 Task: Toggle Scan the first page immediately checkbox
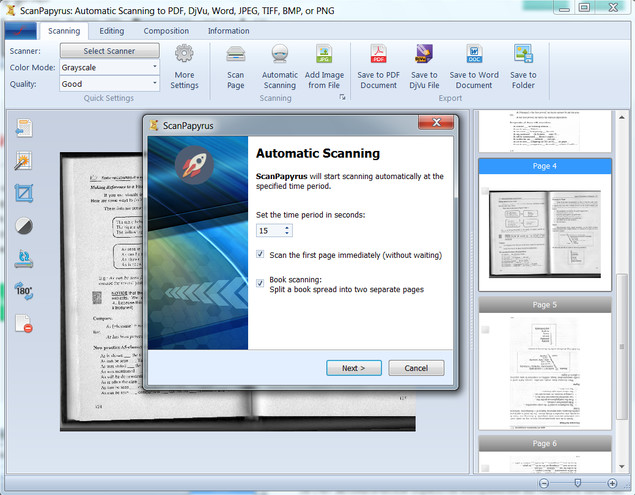tap(261, 255)
